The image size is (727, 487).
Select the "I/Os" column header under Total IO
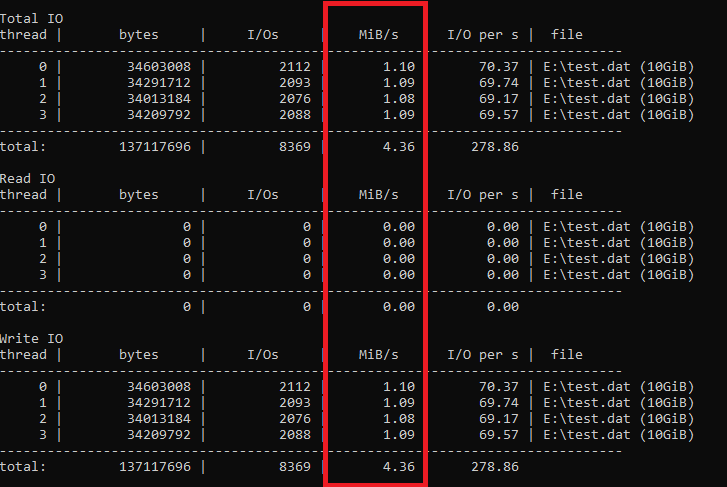tap(263, 35)
